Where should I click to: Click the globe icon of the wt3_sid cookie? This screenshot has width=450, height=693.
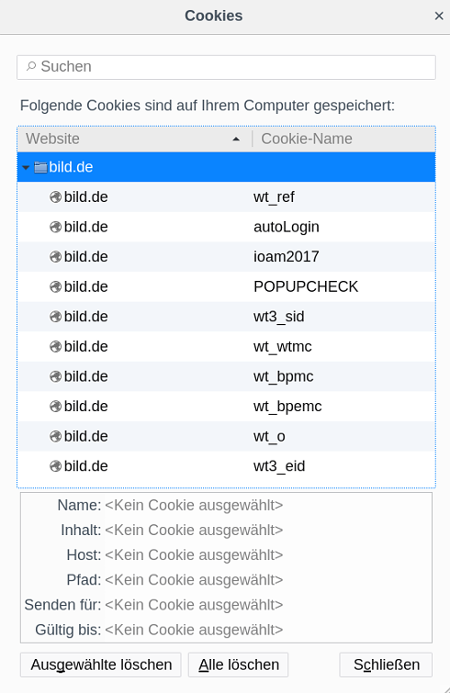[x=56, y=317]
